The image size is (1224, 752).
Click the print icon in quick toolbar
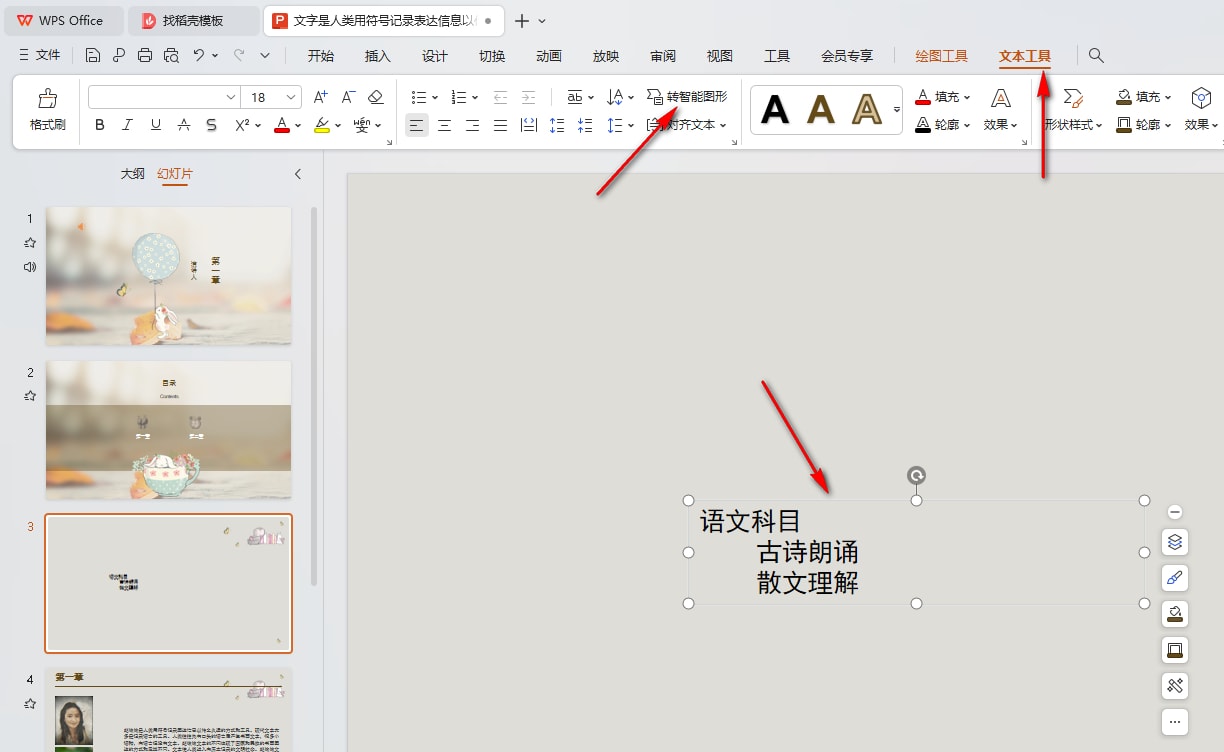tap(145, 56)
